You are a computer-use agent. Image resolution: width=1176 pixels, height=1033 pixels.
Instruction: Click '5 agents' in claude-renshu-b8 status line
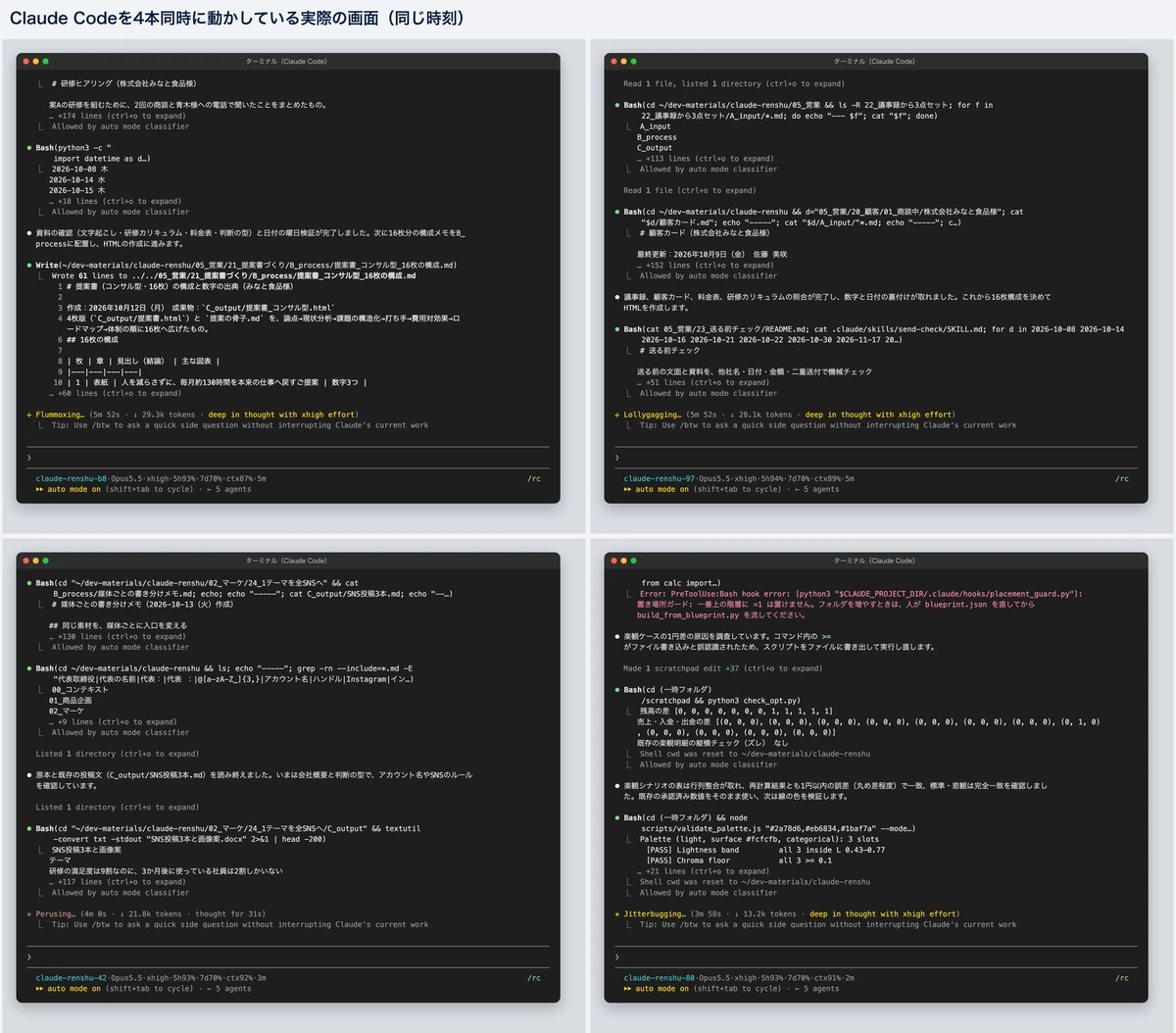[233, 489]
